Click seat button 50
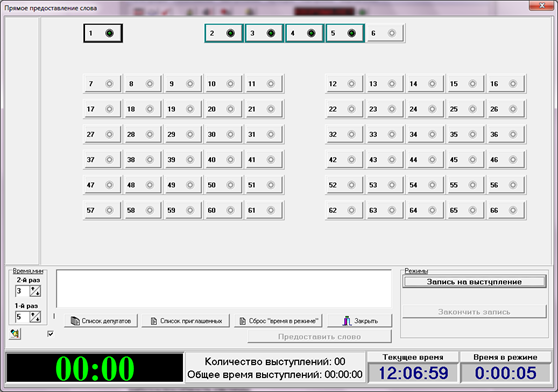The height and width of the screenshot is (392, 558). click(223, 185)
